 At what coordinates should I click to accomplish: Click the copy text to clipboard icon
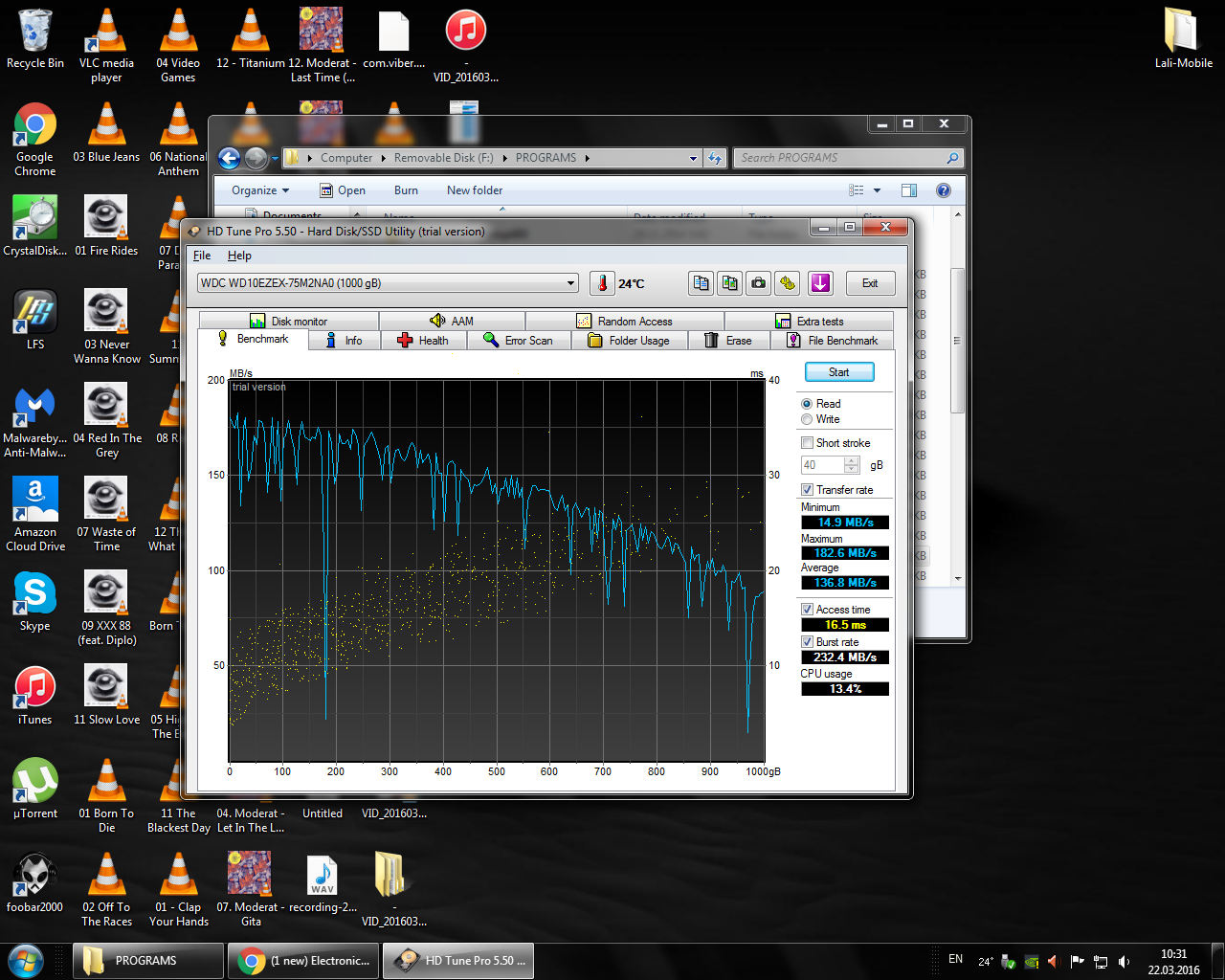[x=701, y=283]
